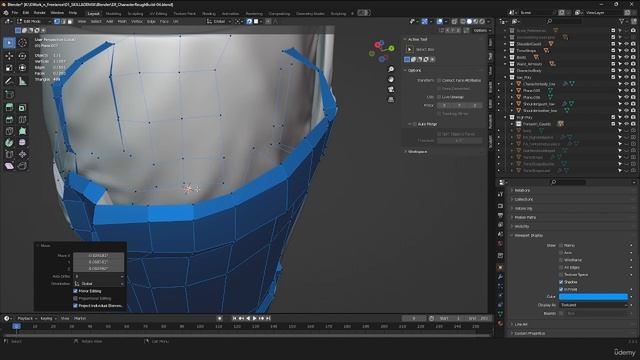Click the blue object Color swatch

coord(593,297)
